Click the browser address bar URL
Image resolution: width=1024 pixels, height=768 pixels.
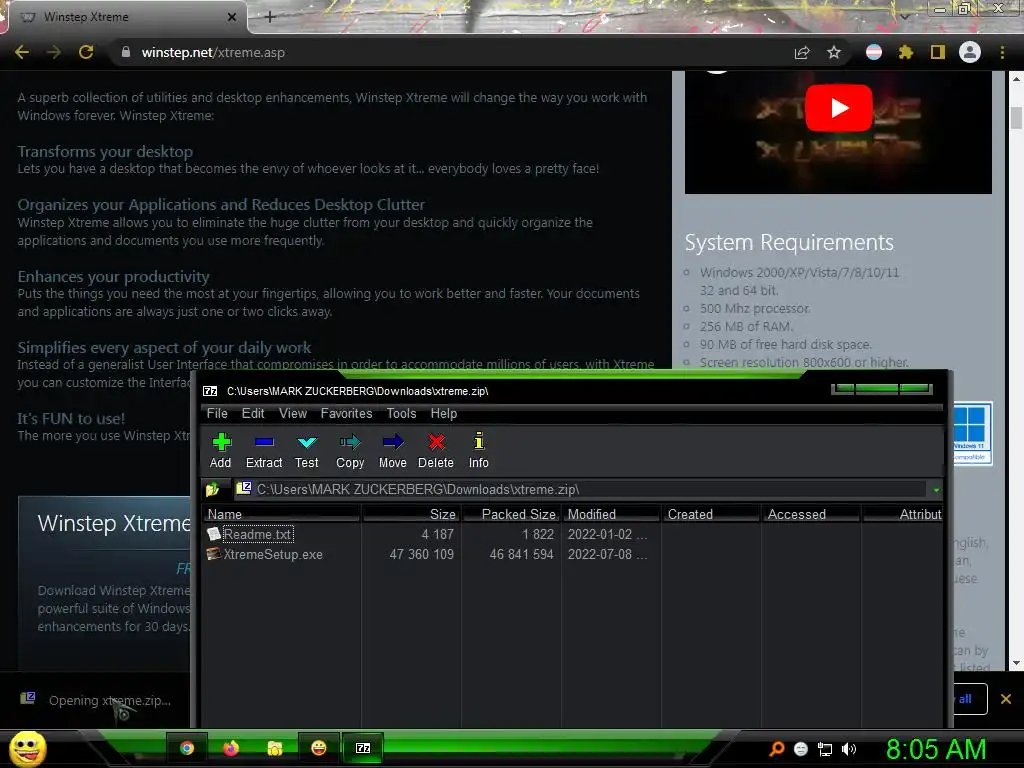click(x=213, y=52)
